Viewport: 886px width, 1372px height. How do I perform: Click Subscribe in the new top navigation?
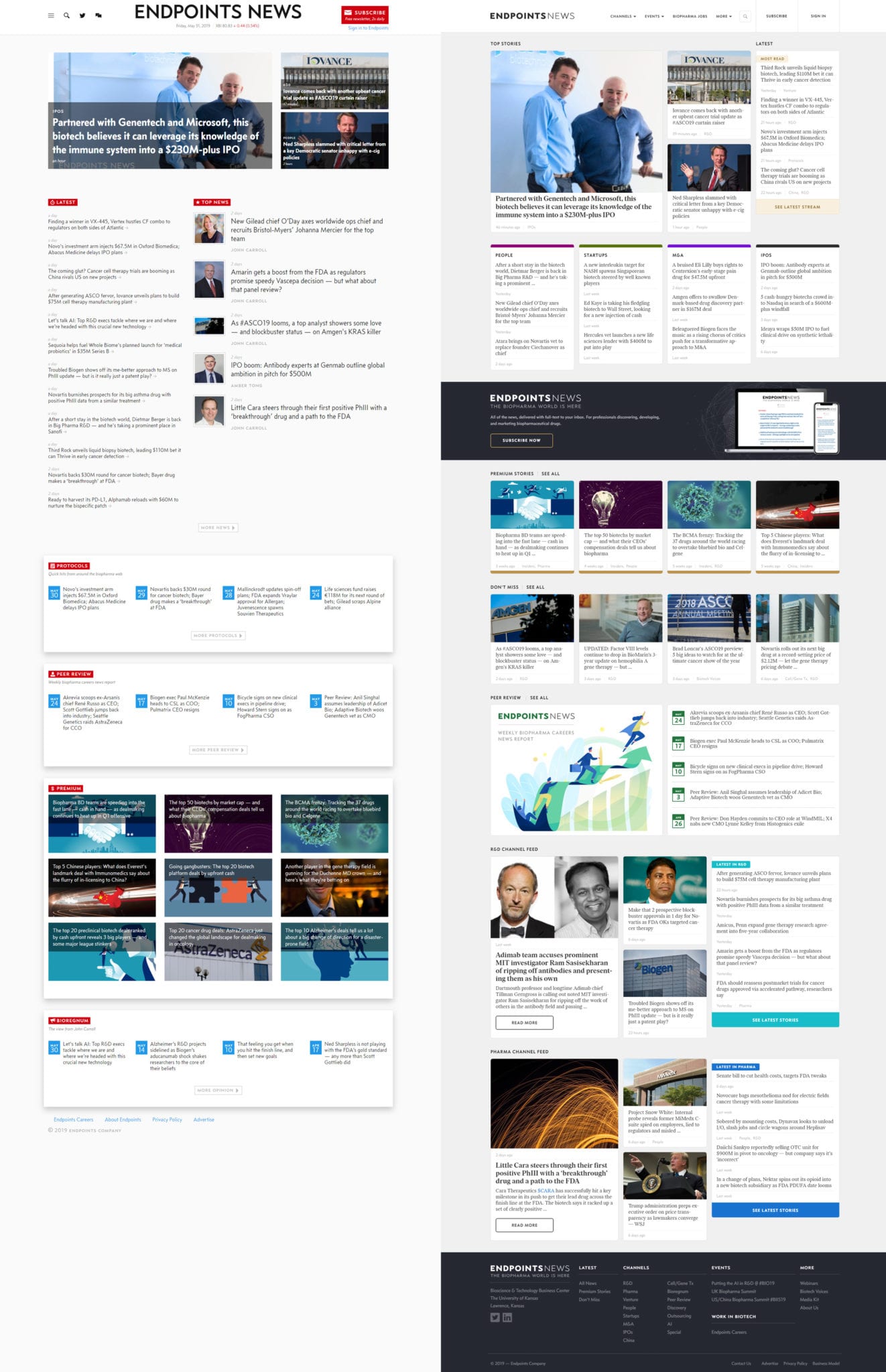coord(777,16)
